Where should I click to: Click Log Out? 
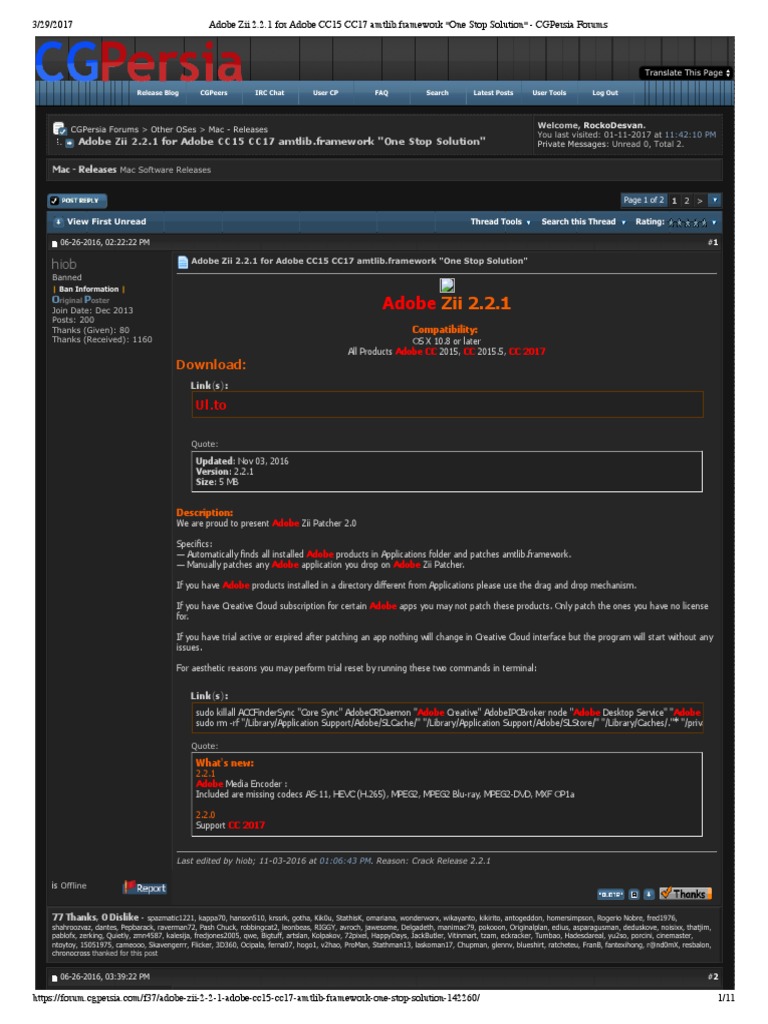pos(605,93)
